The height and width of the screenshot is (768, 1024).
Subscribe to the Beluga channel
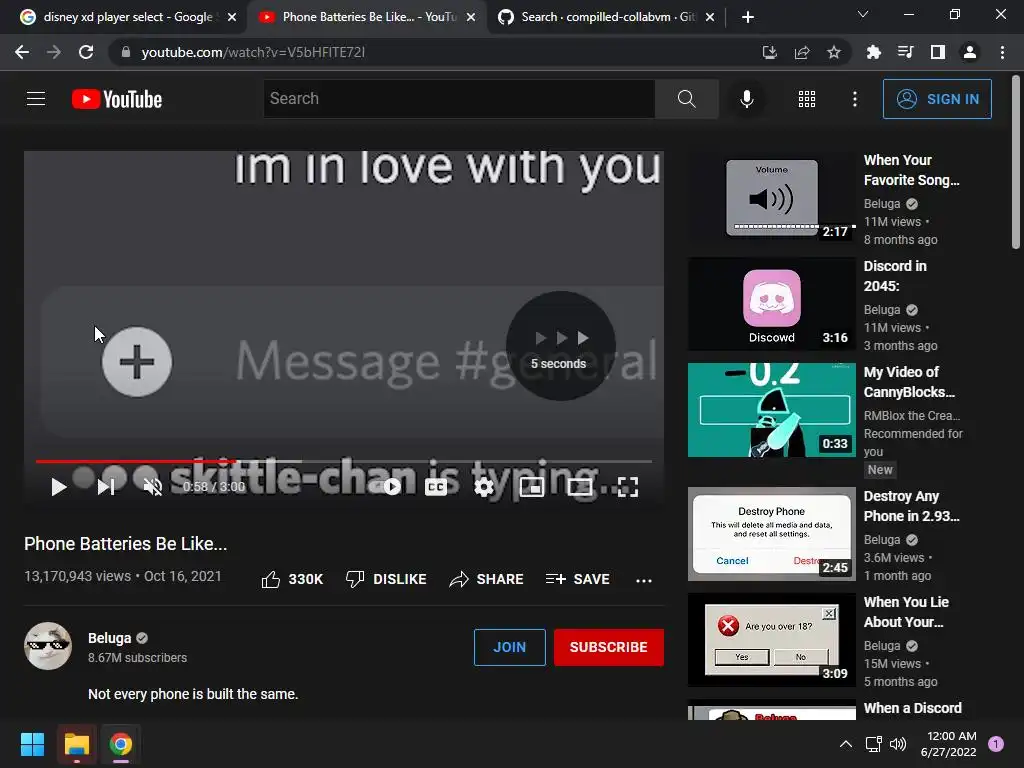tap(609, 647)
